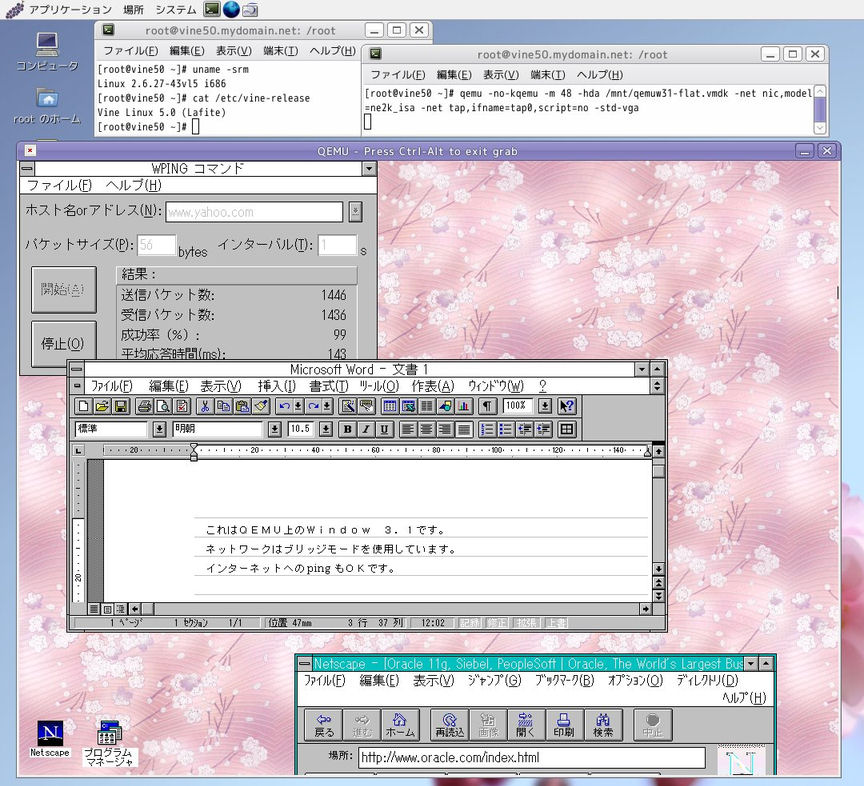Toggle Underline formatting in Word
The height and width of the screenshot is (786, 864).
coord(385,429)
